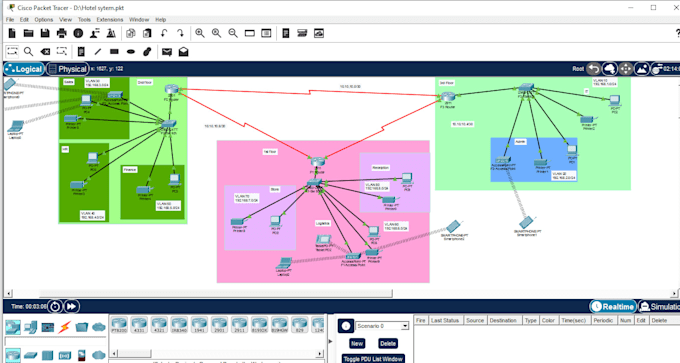The width and height of the screenshot is (680, 363).
Task: Select the End Devices category
Action: (x=30, y=327)
